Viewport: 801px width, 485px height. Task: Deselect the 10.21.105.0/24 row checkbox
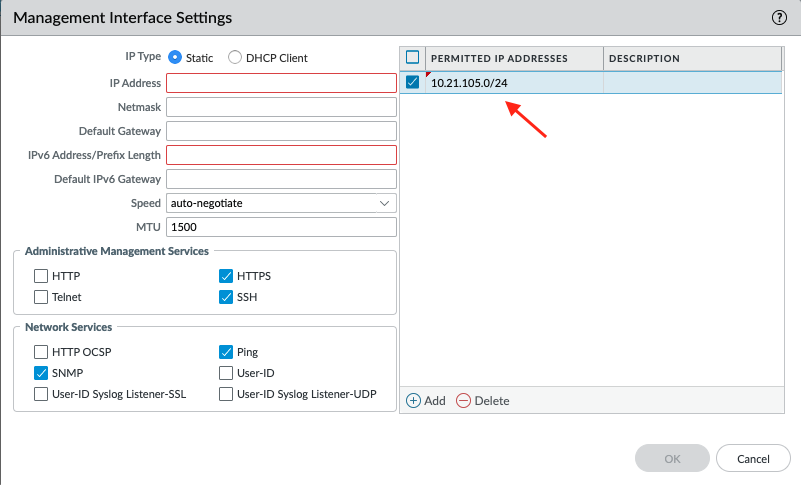click(x=413, y=83)
